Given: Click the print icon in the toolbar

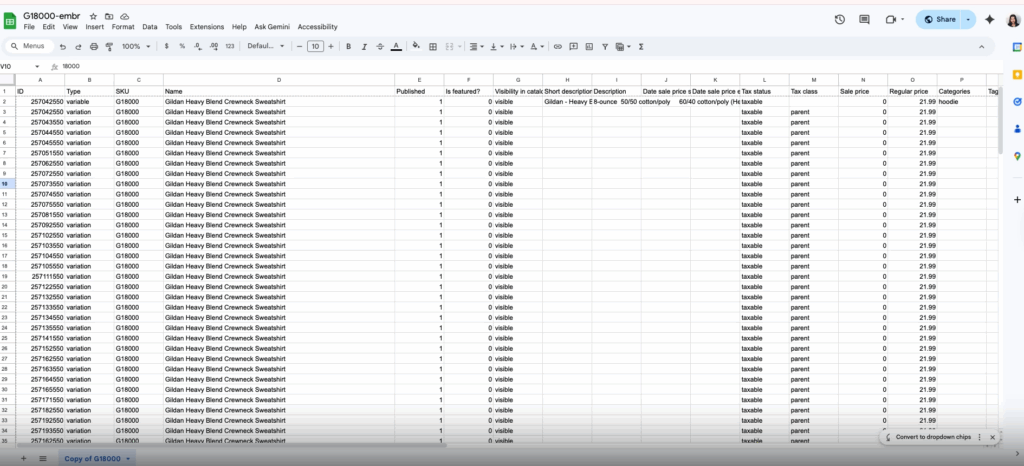Looking at the screenshot, I should 94,46.
